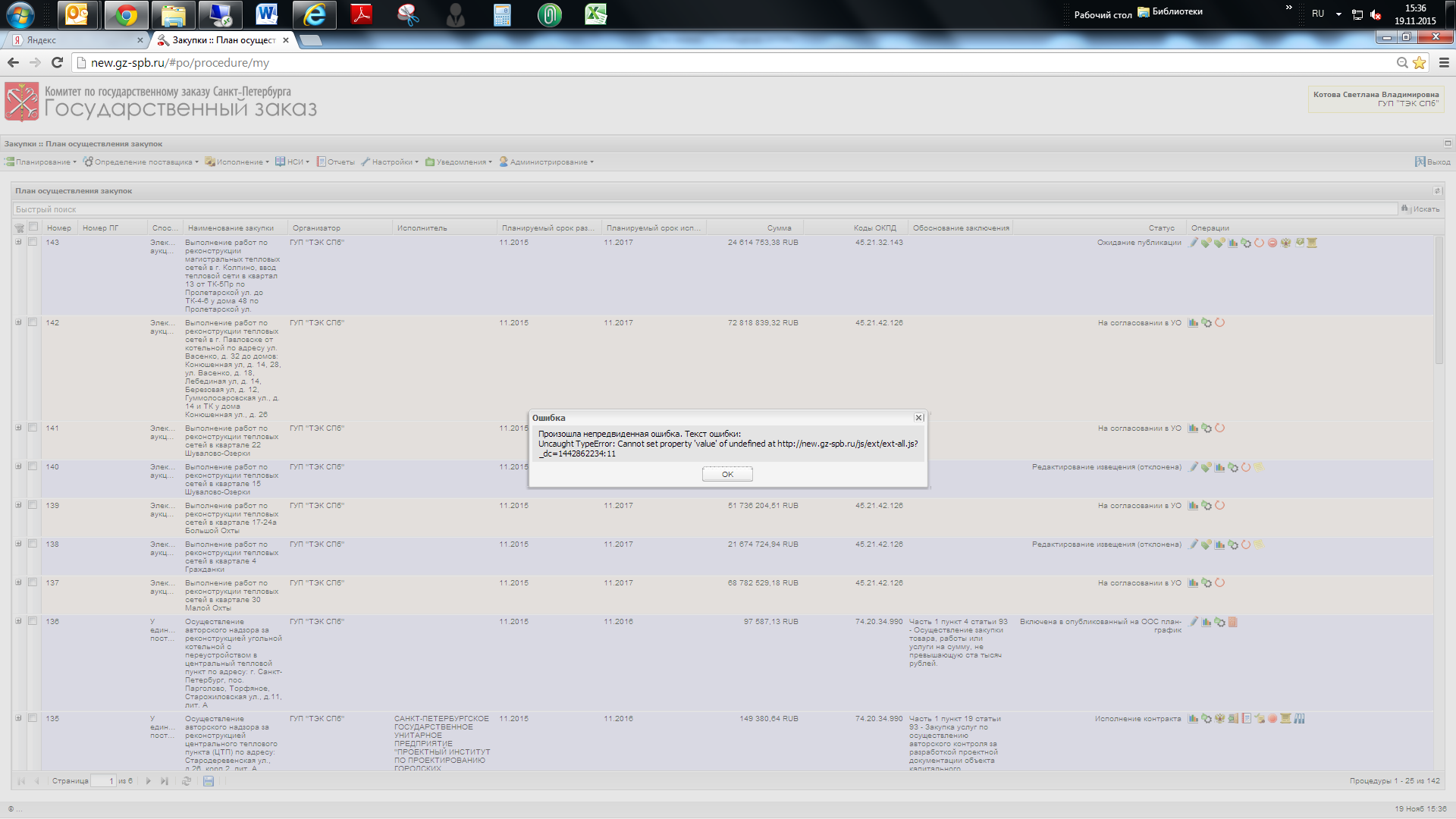Open the Администрирование menu
Image resolution: width=1456 pixels, height=819 pixels.
[547, 162]
